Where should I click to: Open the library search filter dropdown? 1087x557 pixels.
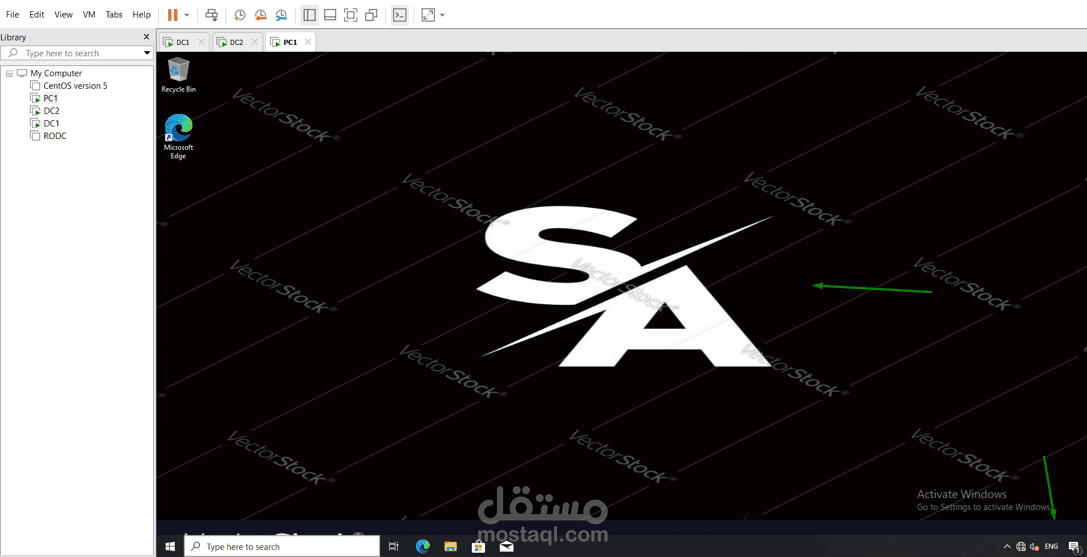tap(147, 53)
